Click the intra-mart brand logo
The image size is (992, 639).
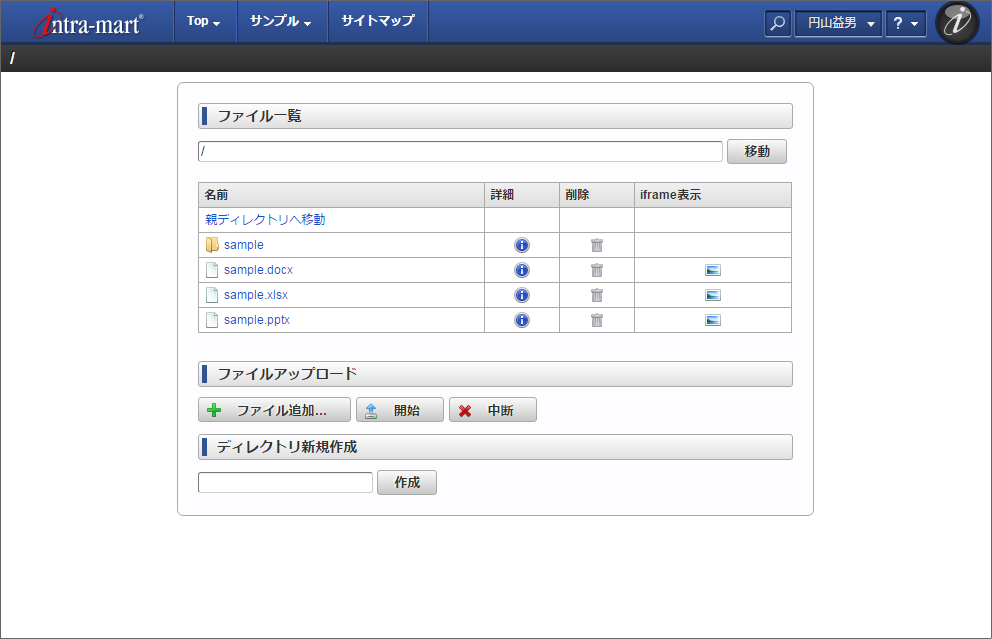pos(89,23)
